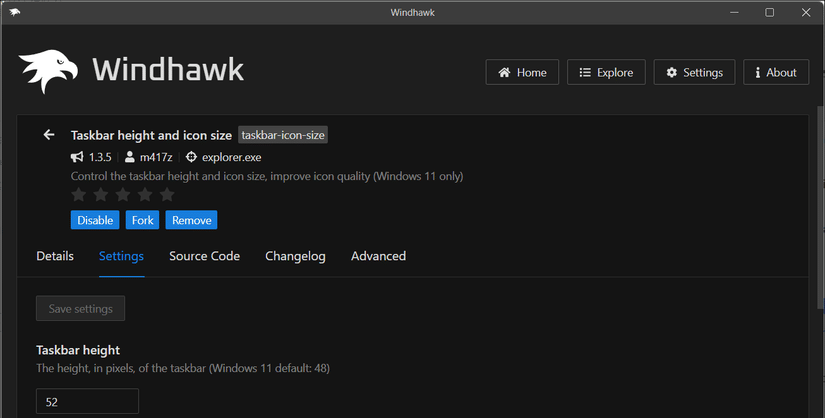Click the megaphone version icon

point(77,157)
